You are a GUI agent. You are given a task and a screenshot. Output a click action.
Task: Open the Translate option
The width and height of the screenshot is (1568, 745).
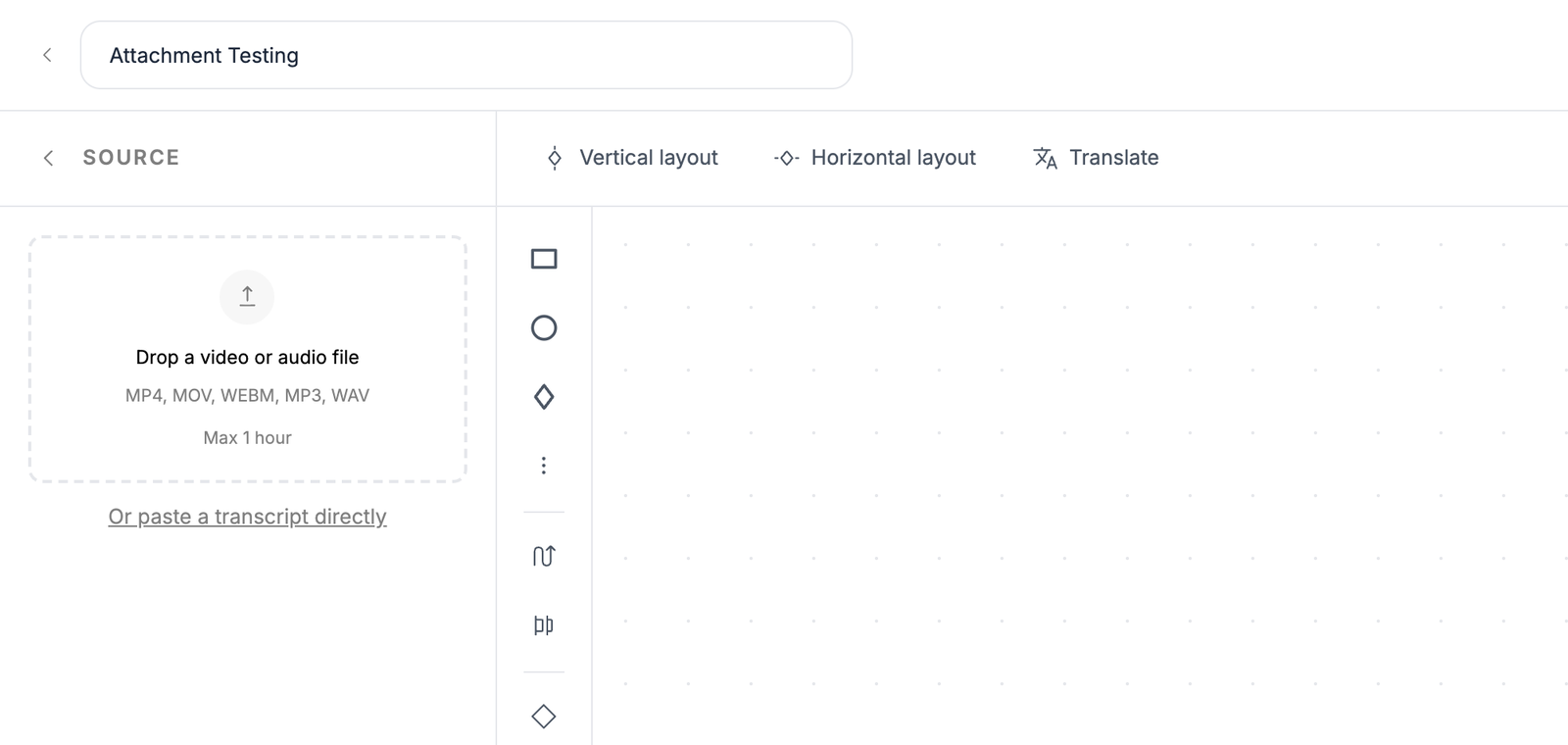point(1097,158)
